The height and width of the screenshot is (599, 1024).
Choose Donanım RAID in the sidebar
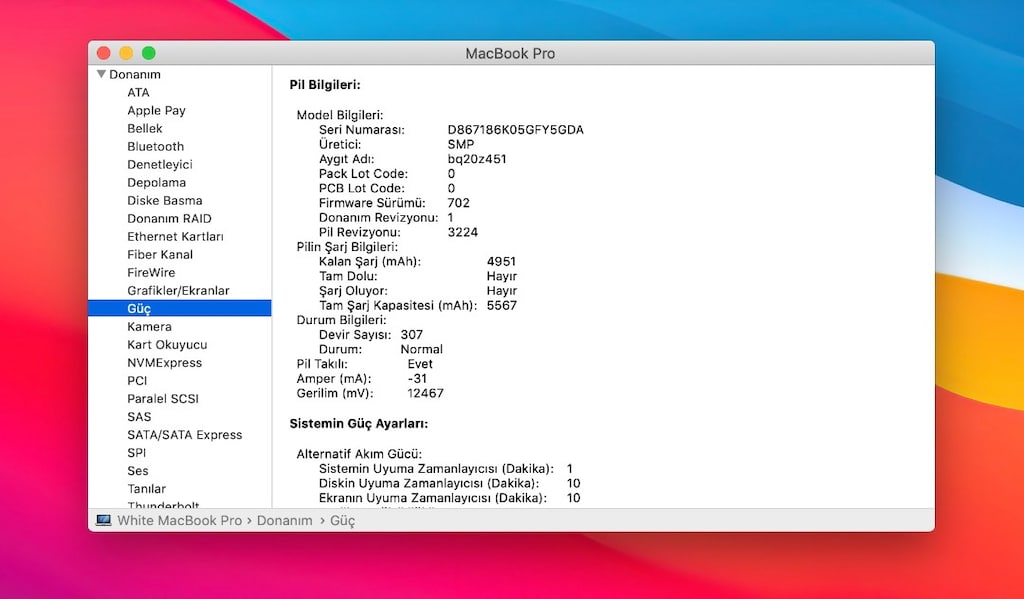click(x=169, y=219)
